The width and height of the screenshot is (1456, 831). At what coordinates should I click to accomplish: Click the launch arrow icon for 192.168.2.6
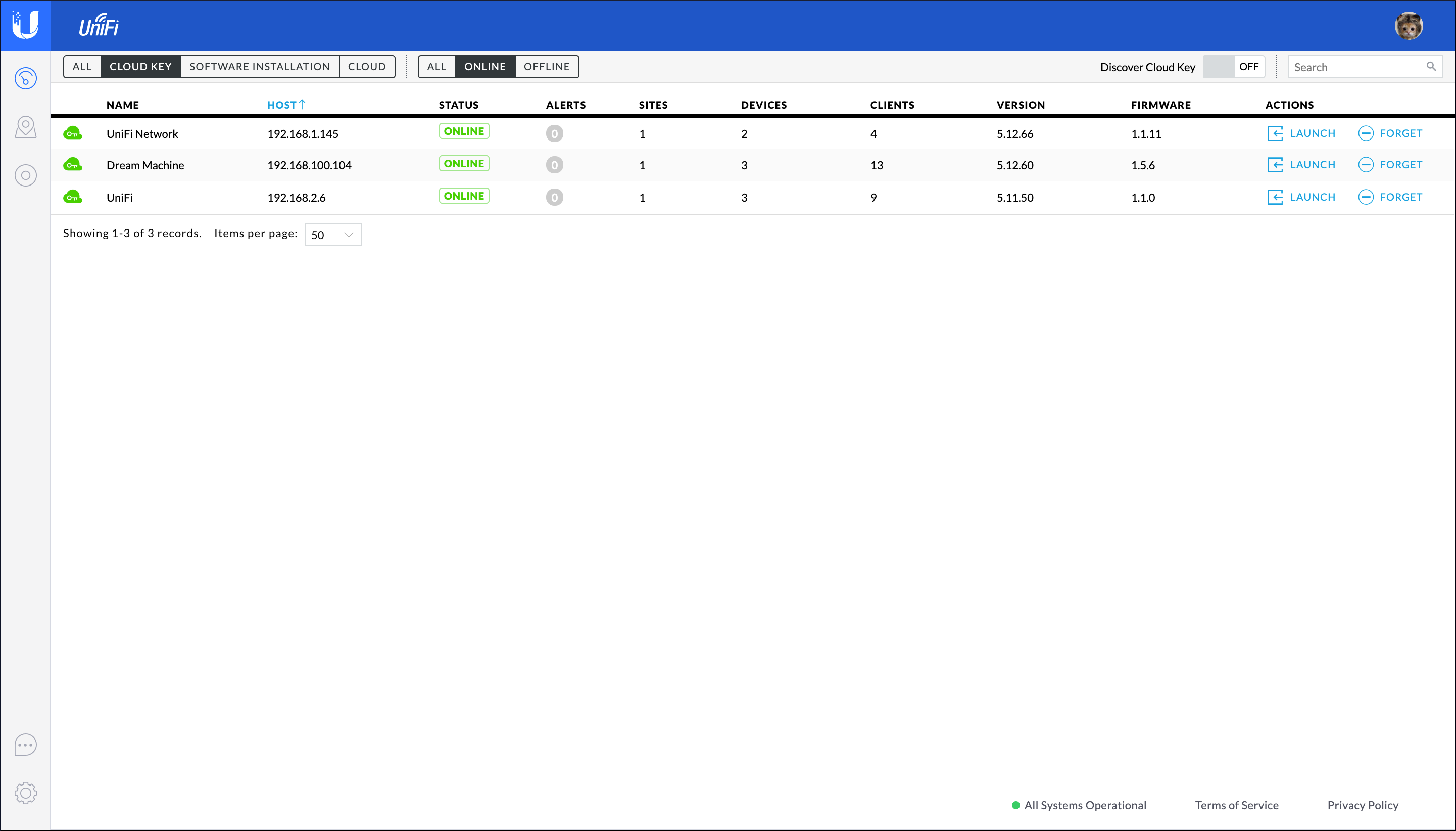point(1275,198)
